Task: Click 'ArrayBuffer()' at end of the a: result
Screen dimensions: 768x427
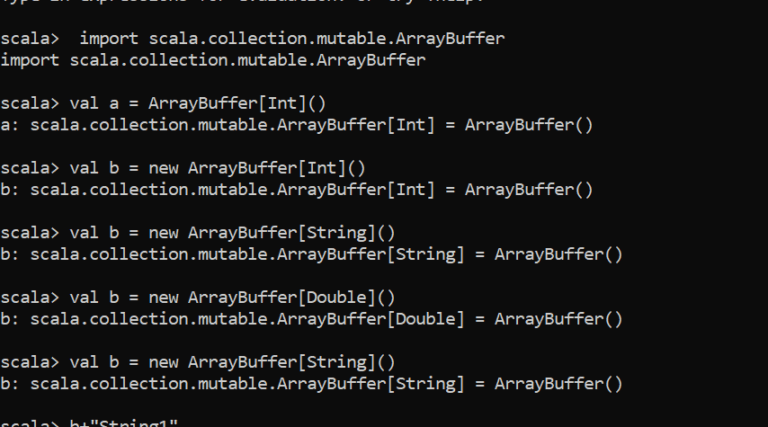Action: click(x=529, y=125)
